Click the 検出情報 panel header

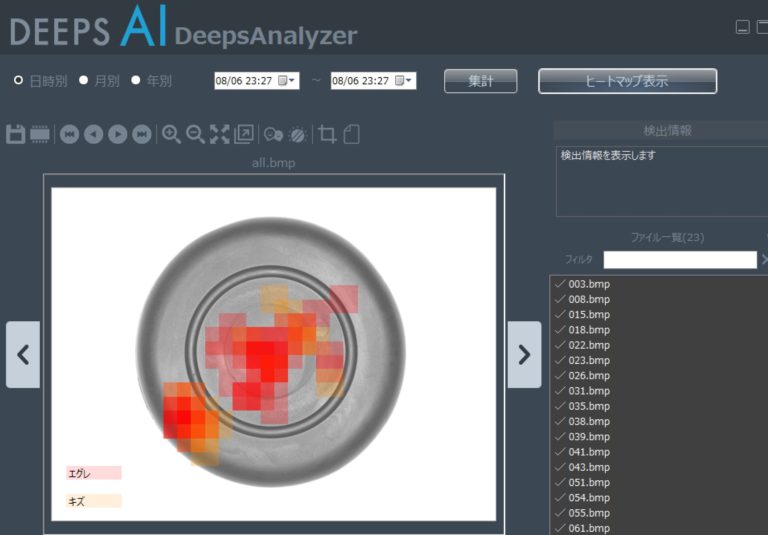coord(667,130)
